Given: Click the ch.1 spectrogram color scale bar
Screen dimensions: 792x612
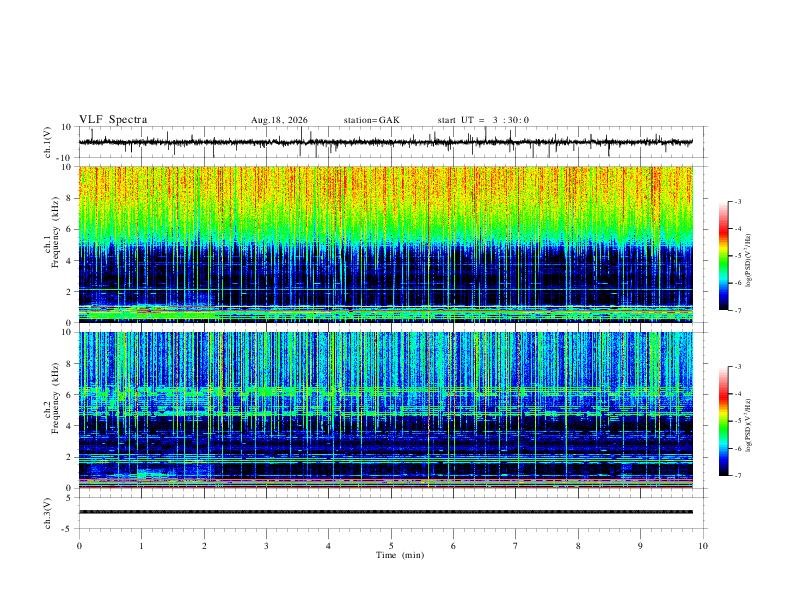Looking at the screenshot, I should tap(723, 256).
